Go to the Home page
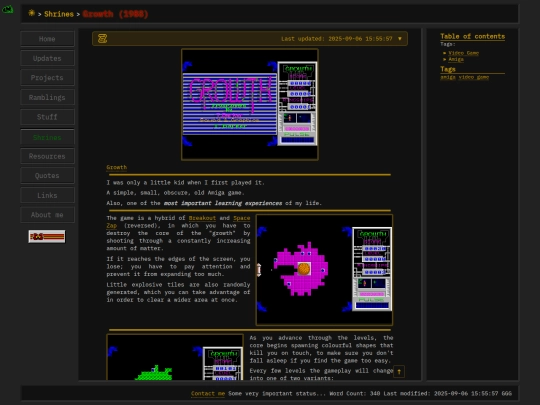Screen dimensions: 540x405 [x=47, y=39]
